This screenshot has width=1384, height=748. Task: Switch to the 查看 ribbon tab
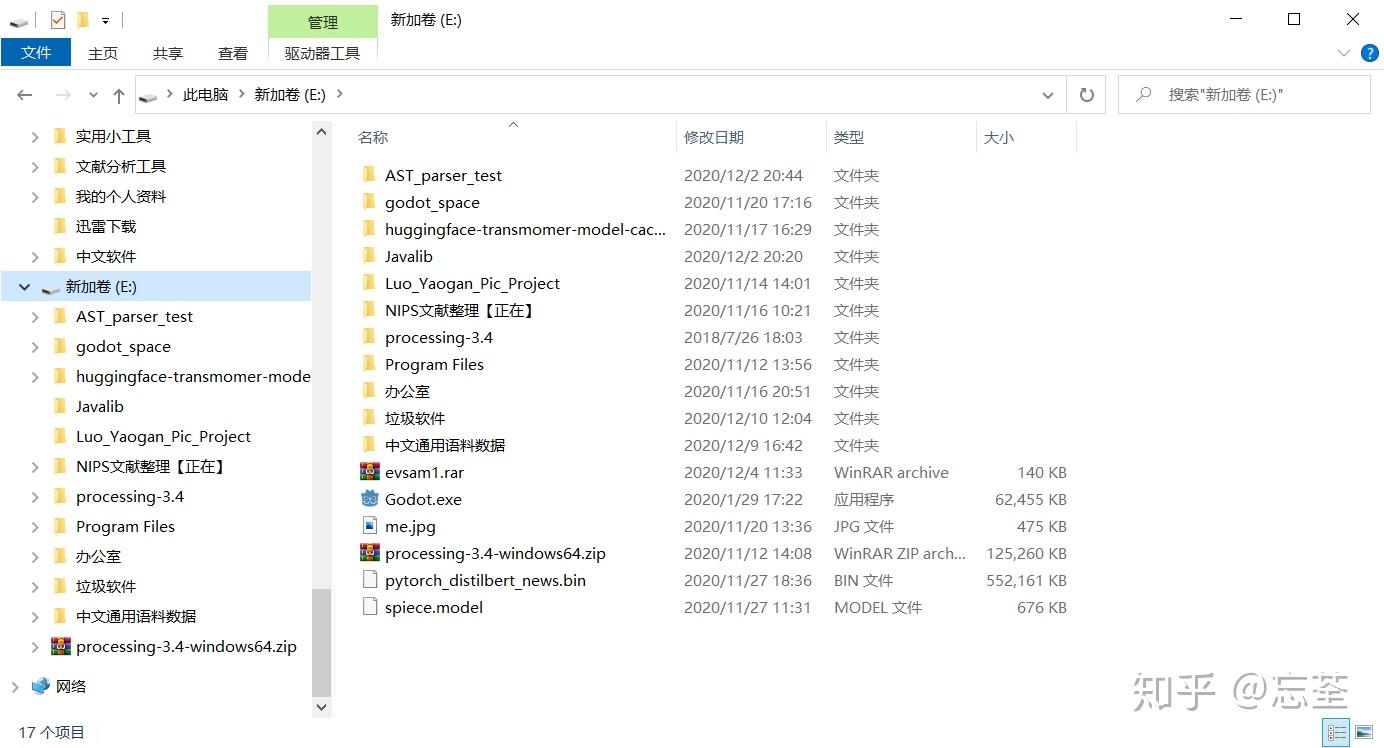coord(232,53)
